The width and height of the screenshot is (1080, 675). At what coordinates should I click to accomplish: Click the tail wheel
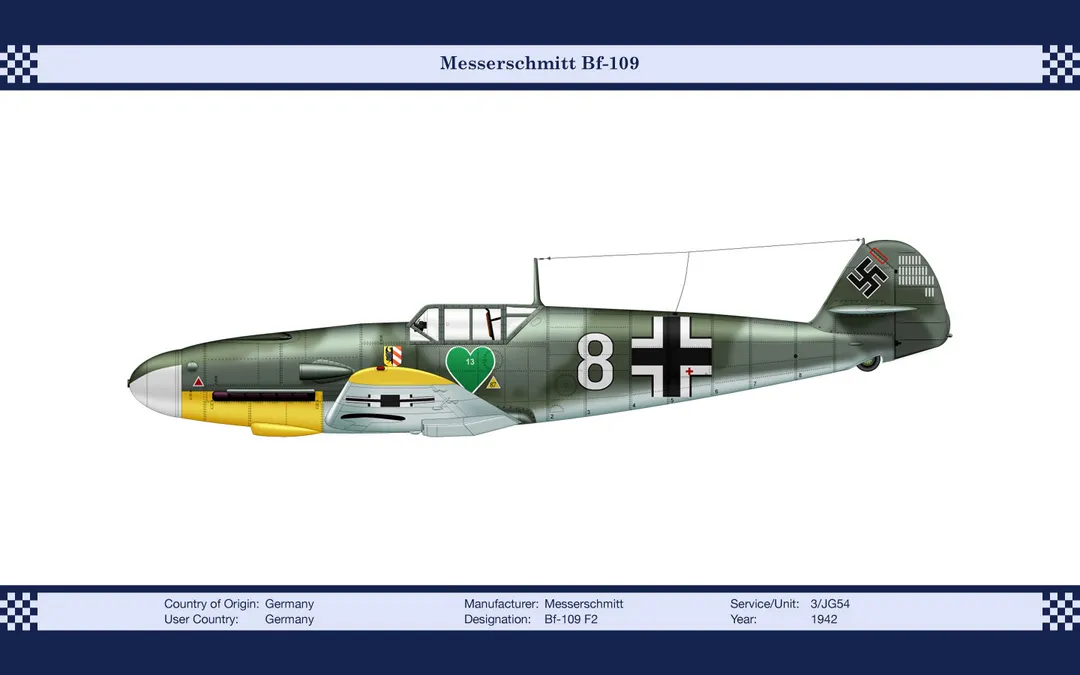[x=869, y=363]
